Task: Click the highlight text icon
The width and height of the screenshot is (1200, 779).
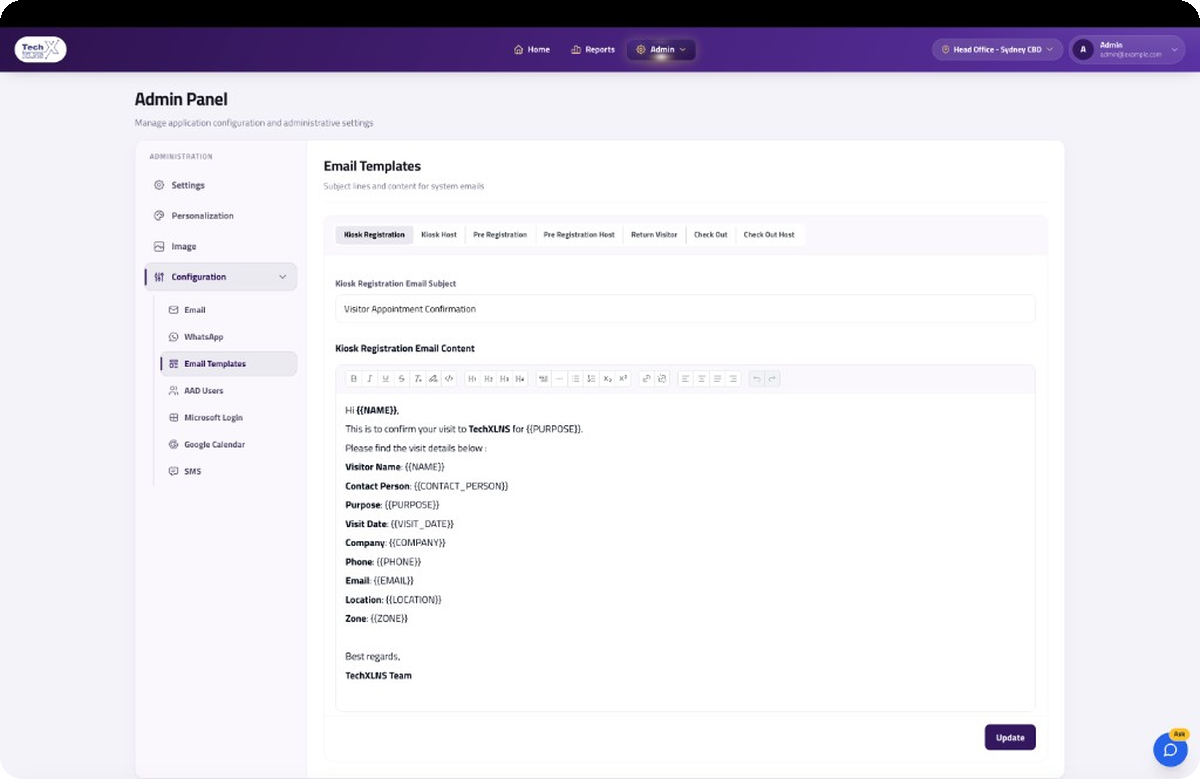Action: [x=433, y=379]
